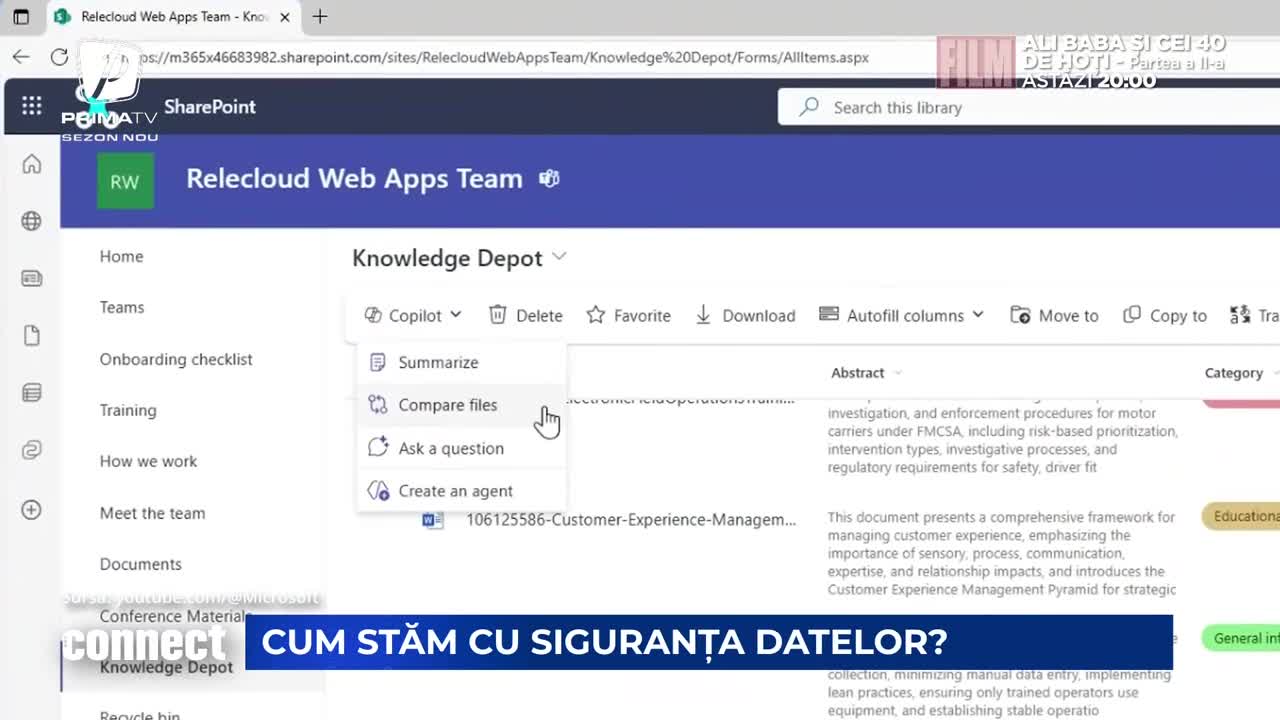Screen dimensions: 1280x720
Task: Open the lists icon in left rail
Action: pyautogui.click(x=31, y=393)
